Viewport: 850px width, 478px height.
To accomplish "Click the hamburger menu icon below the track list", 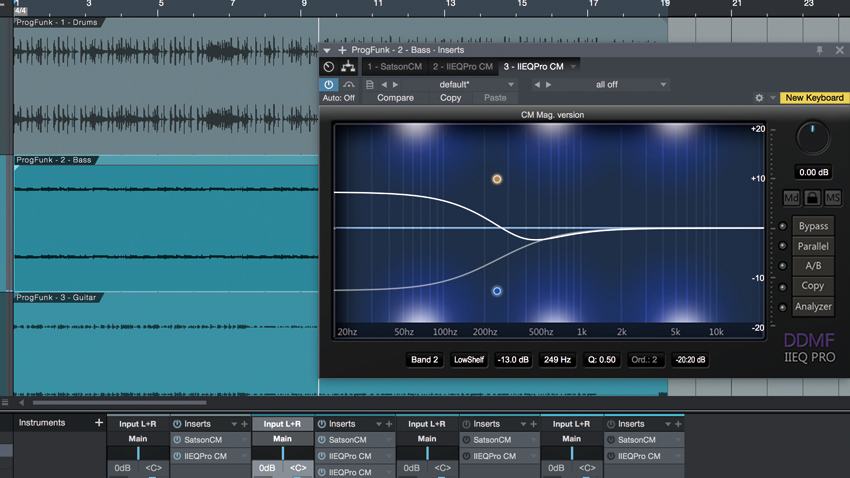I will click(x=5, y=402).
